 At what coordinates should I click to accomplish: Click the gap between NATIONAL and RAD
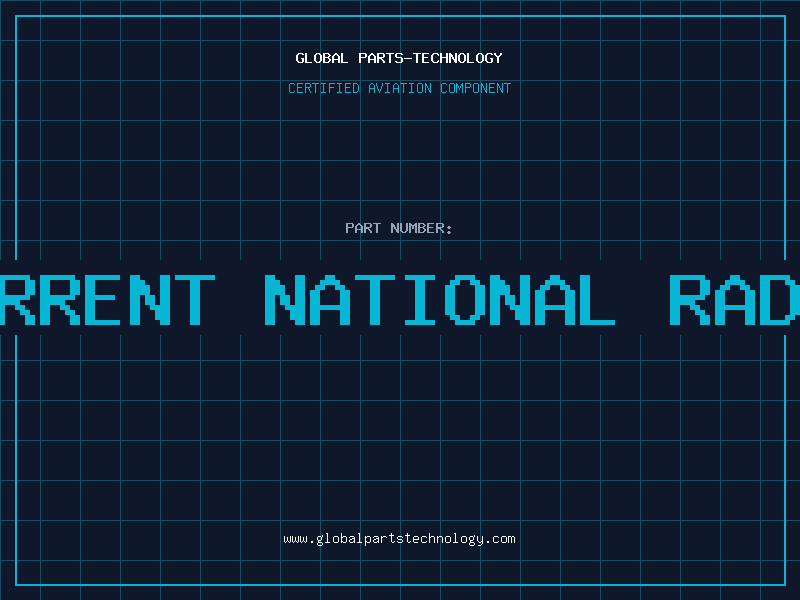tap(642, 300)
